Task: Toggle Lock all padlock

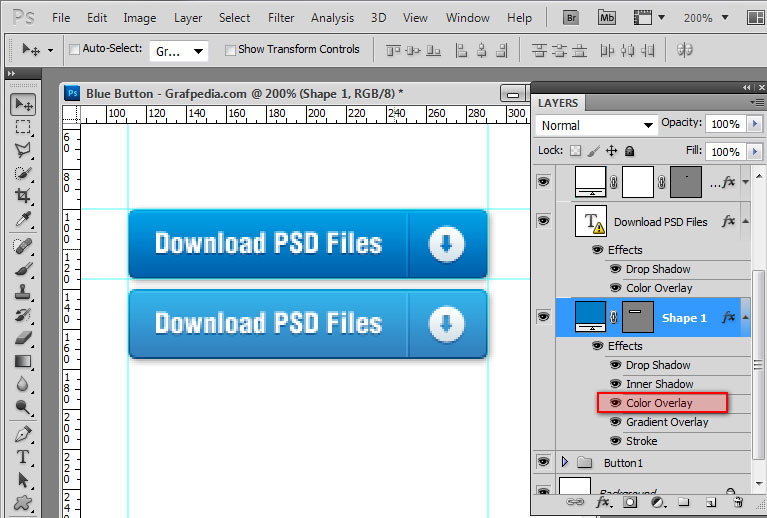Action: (x=630, y=151)
